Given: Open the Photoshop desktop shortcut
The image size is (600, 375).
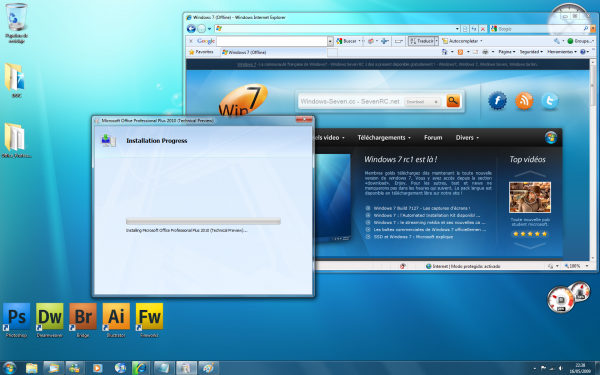Looking at the screenshot, I should point(16,320).
